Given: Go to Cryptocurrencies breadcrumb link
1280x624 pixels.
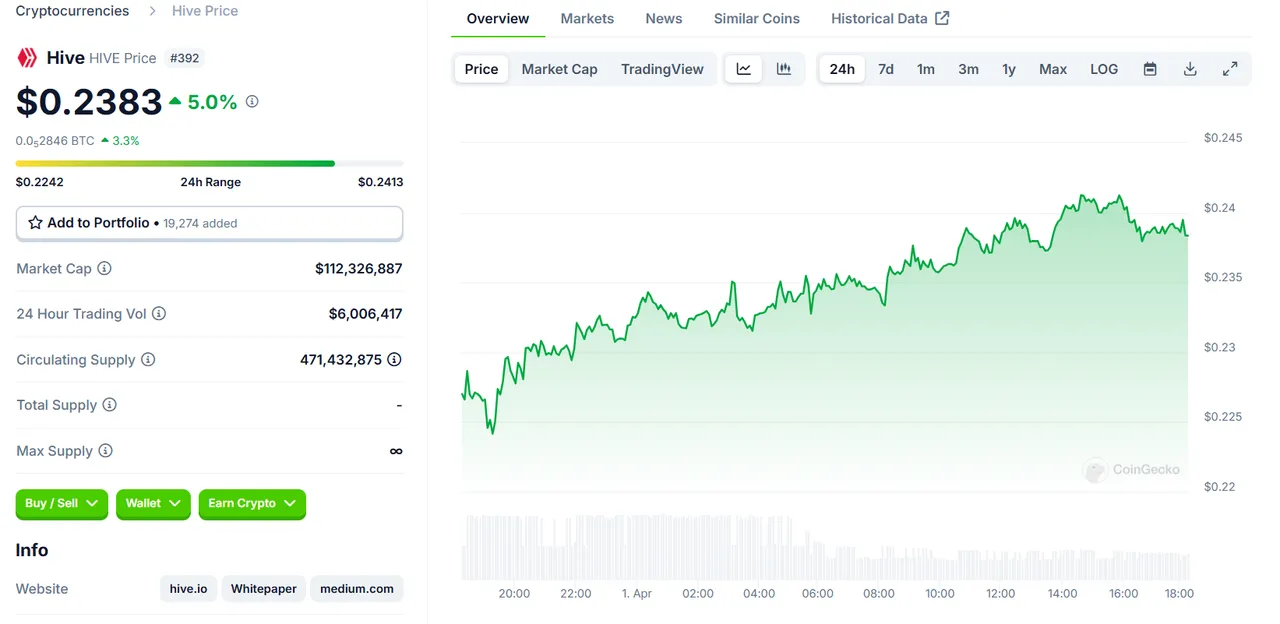Looking at the screenshot, I should click(x=72, y=11).
